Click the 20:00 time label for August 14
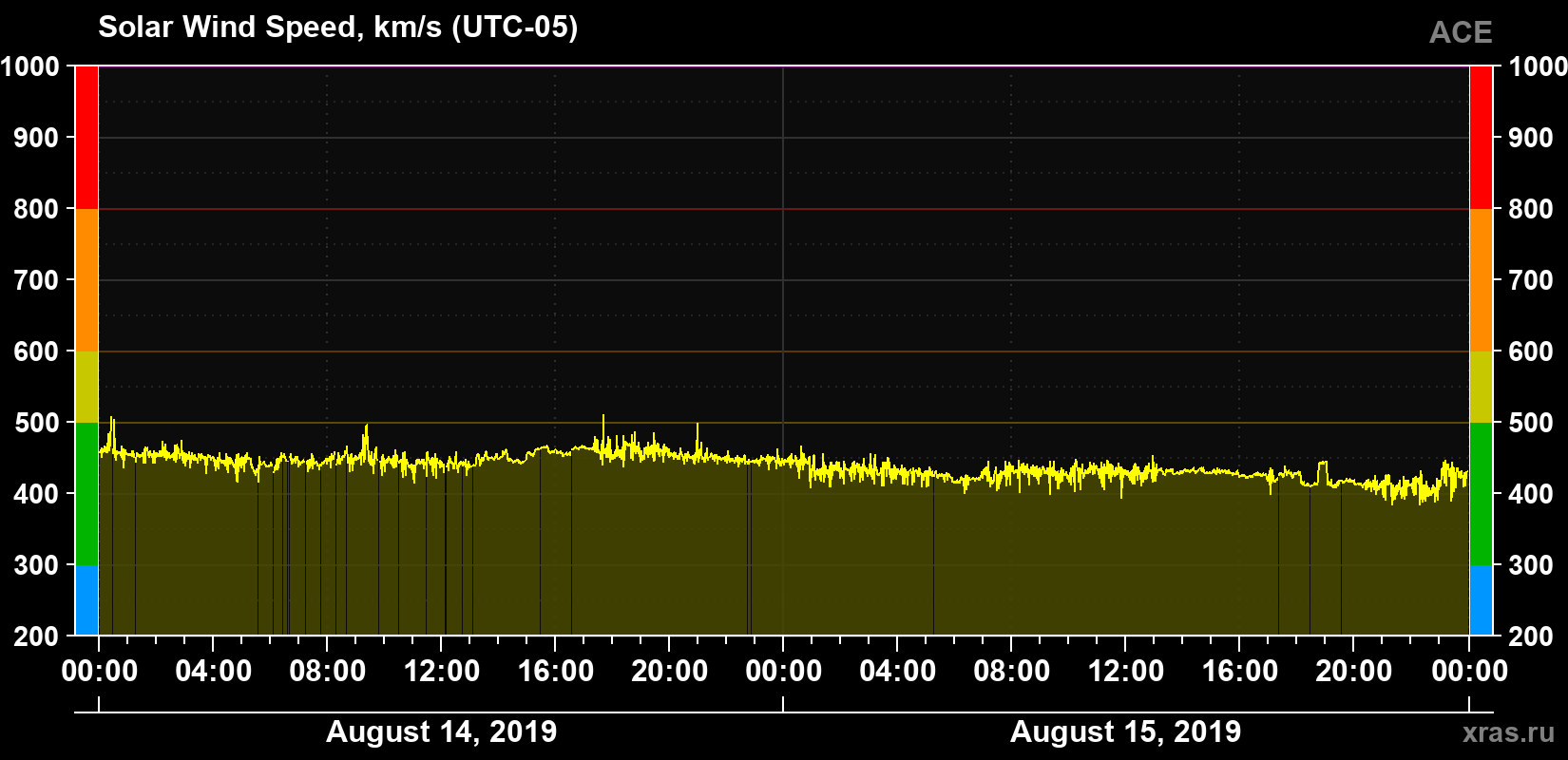This screenshot has width=1568, height=760. click(669, 672)
